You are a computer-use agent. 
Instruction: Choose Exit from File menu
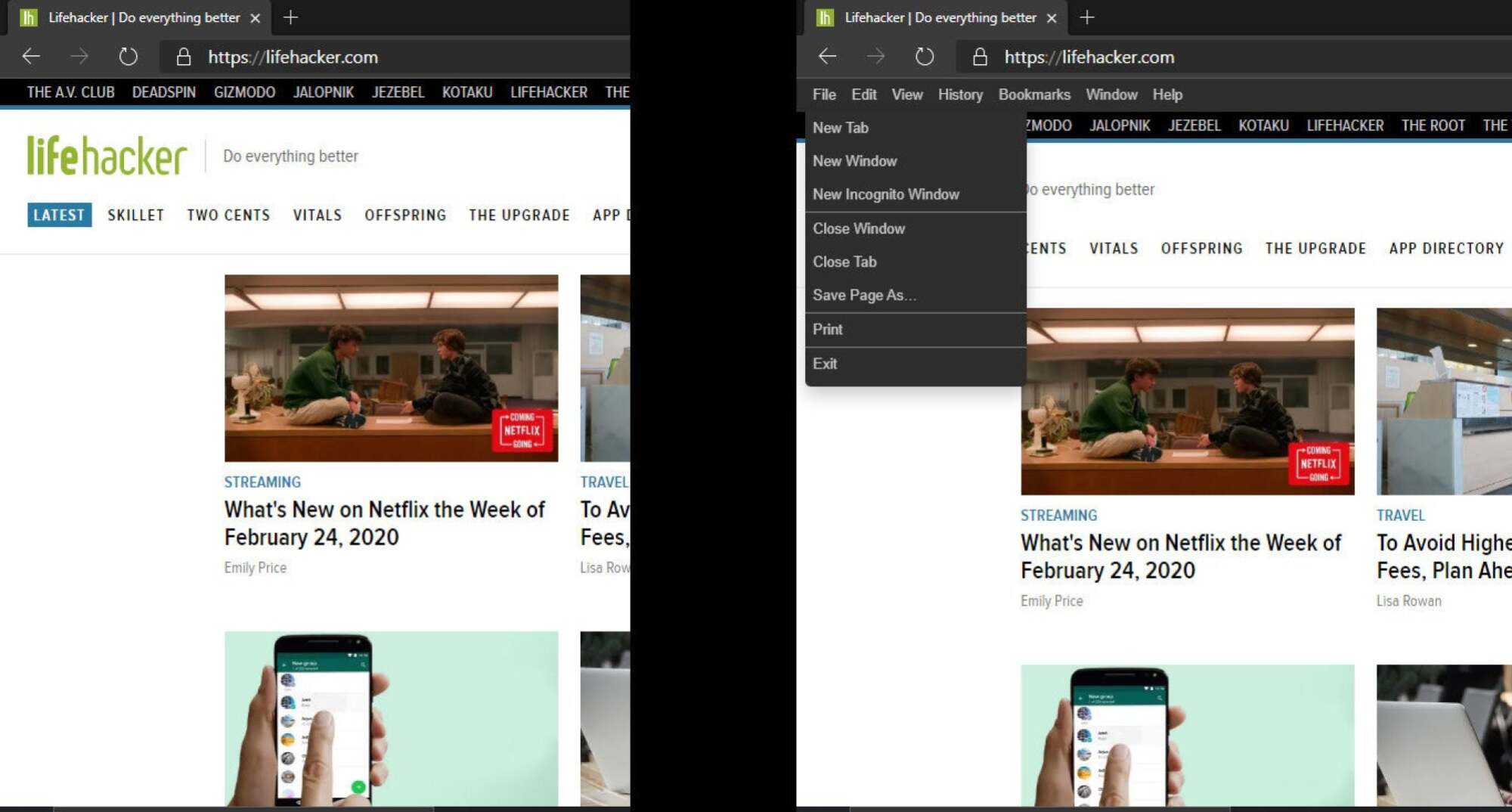tap(916, 364)
